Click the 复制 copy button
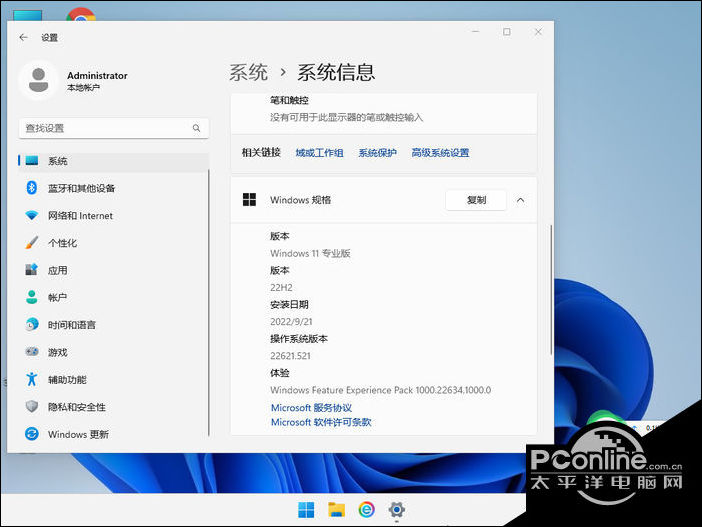This screenshot has height=527, width=702. [476, 200]
